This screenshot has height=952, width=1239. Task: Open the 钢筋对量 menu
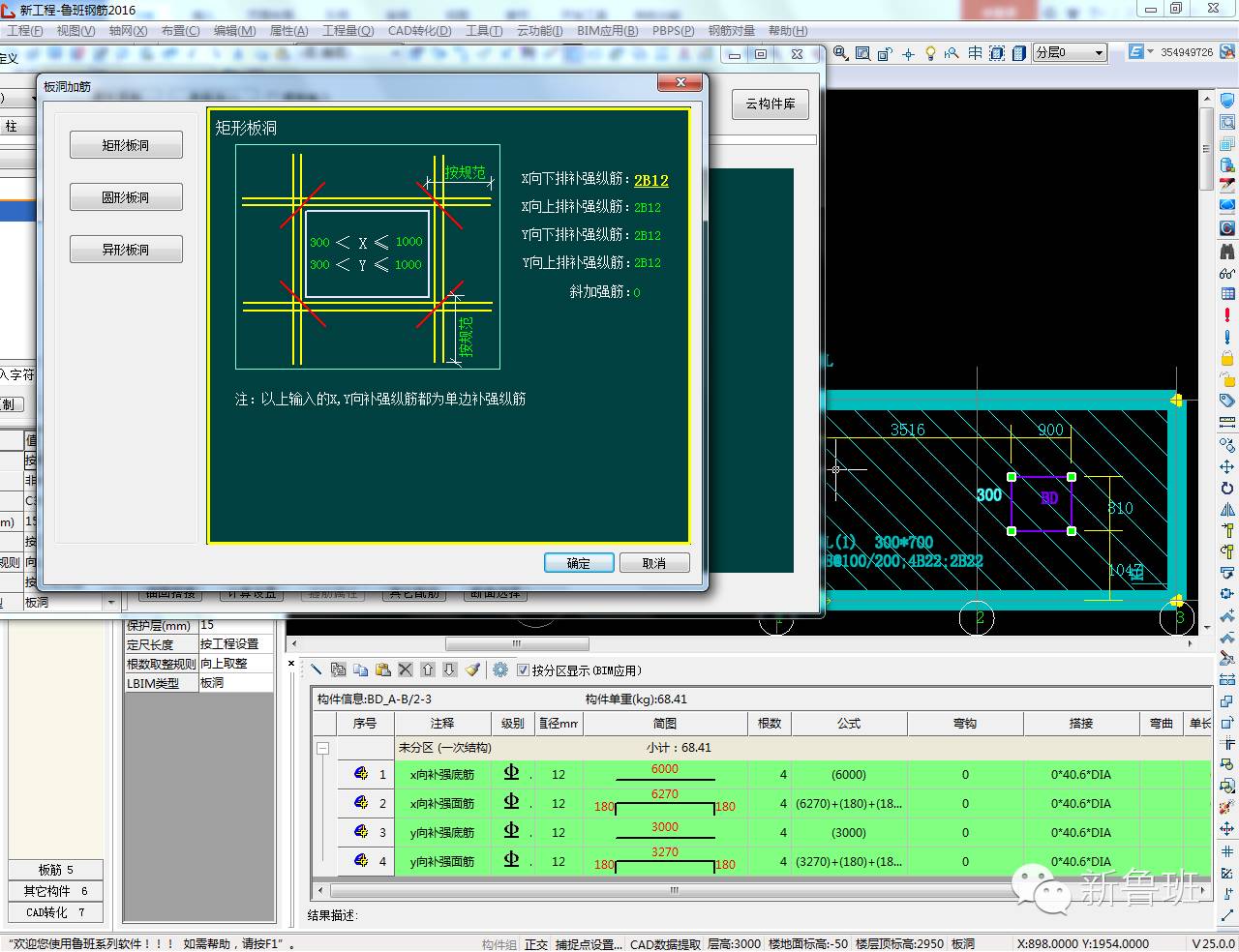click(732, 30)
